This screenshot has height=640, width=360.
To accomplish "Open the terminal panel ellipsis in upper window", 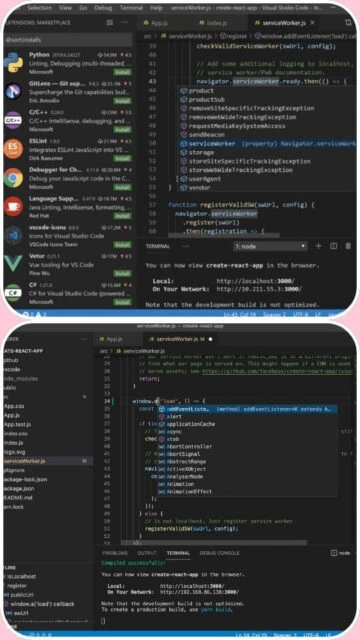I will pyautogui.click(x=186, y=246).
